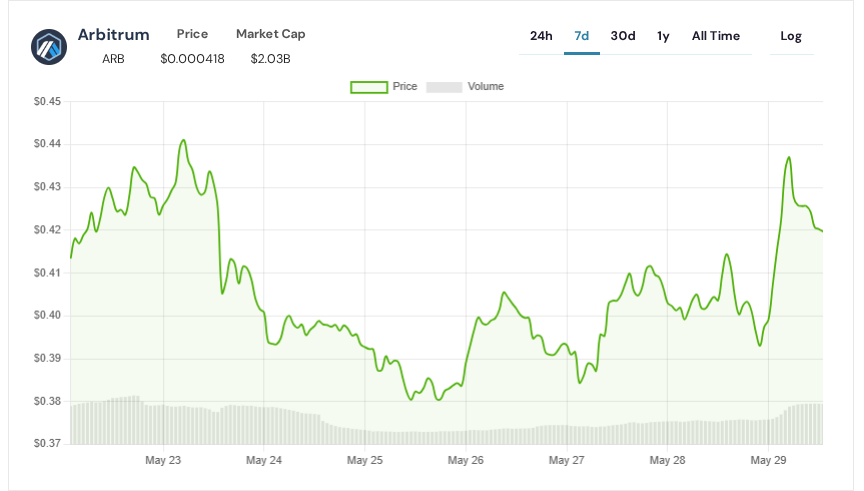The width and height of the screenshot is (864, 491).
Task: Click the May 25 x-axis label
Action: [x=365, y=460]
